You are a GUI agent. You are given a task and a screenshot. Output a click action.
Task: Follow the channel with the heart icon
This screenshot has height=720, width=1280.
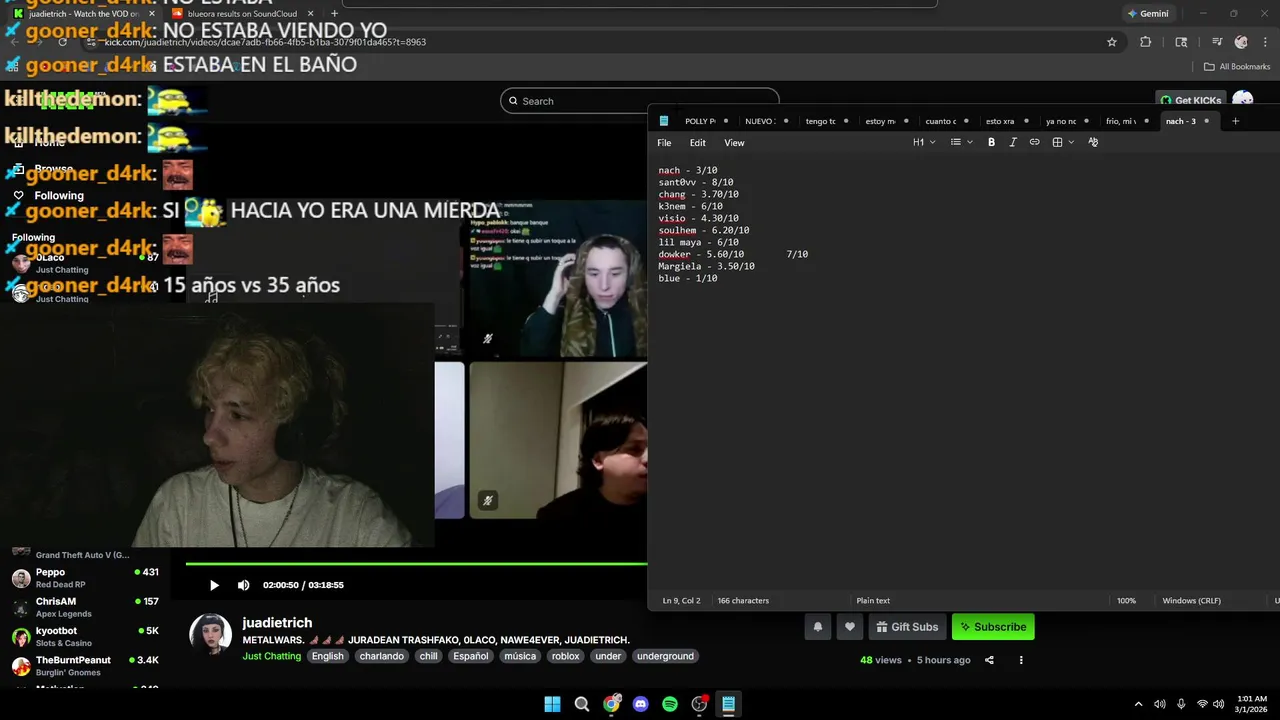pyautogui.click(x=849, y=627)
